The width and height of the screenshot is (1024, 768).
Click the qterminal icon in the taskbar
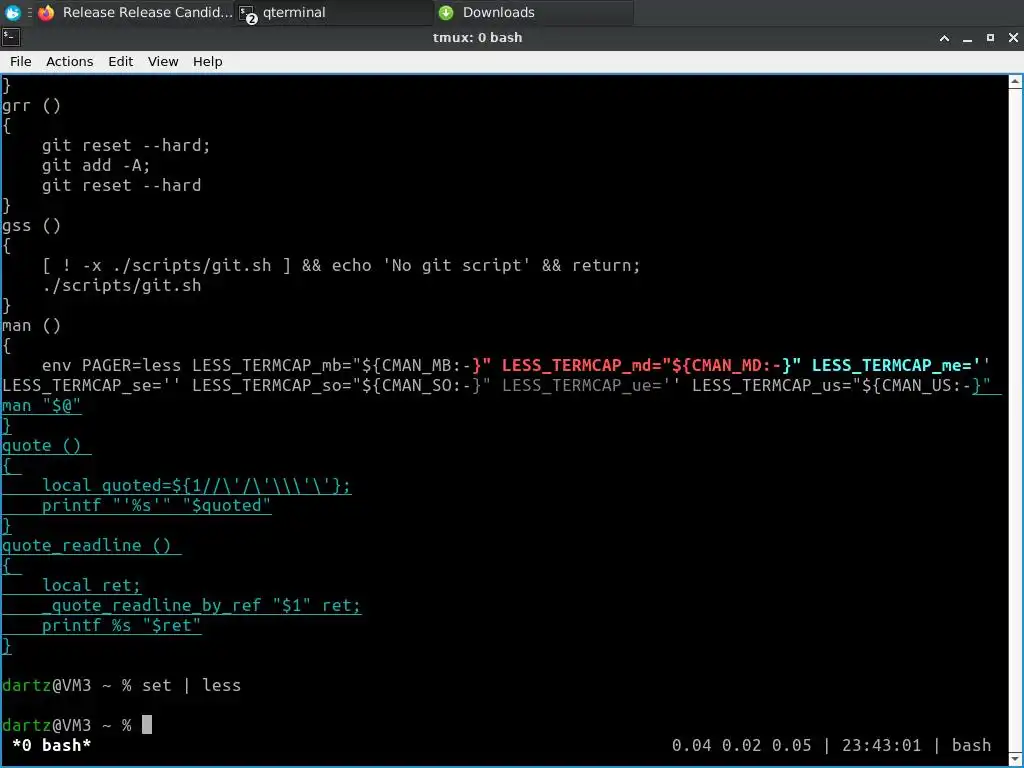[248, 14]
